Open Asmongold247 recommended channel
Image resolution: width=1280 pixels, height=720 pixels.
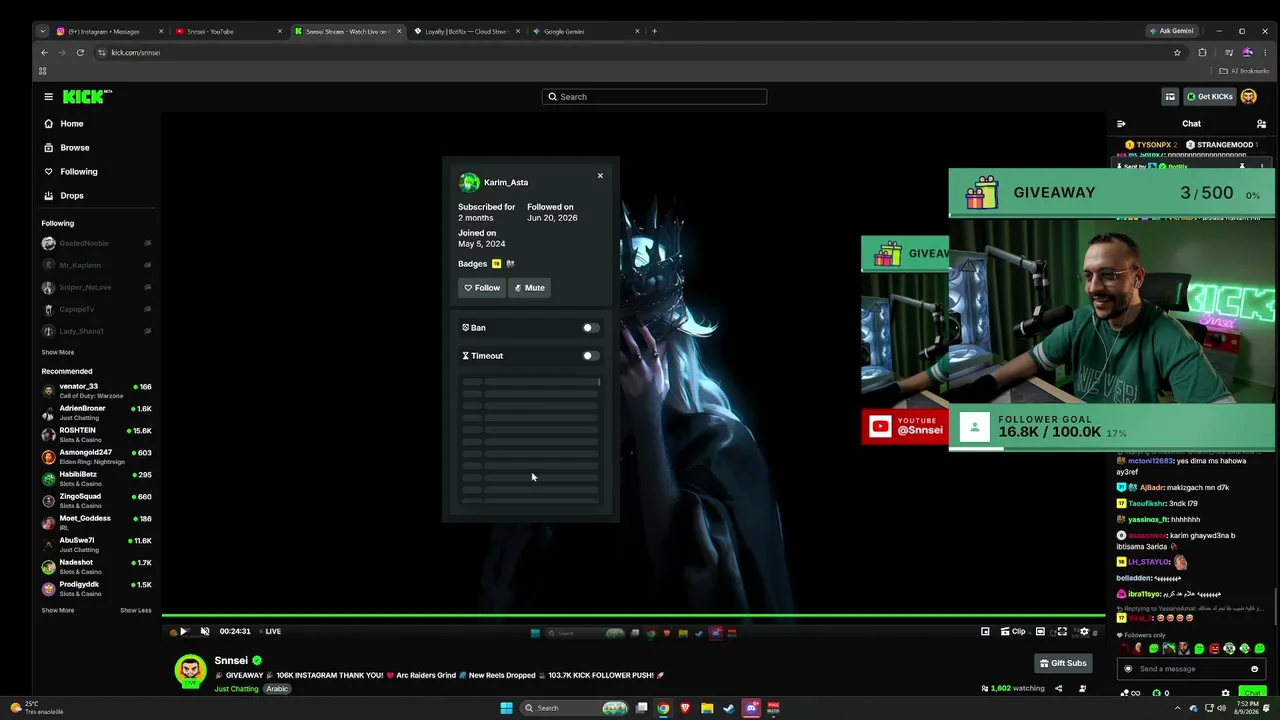pos(96,456)
